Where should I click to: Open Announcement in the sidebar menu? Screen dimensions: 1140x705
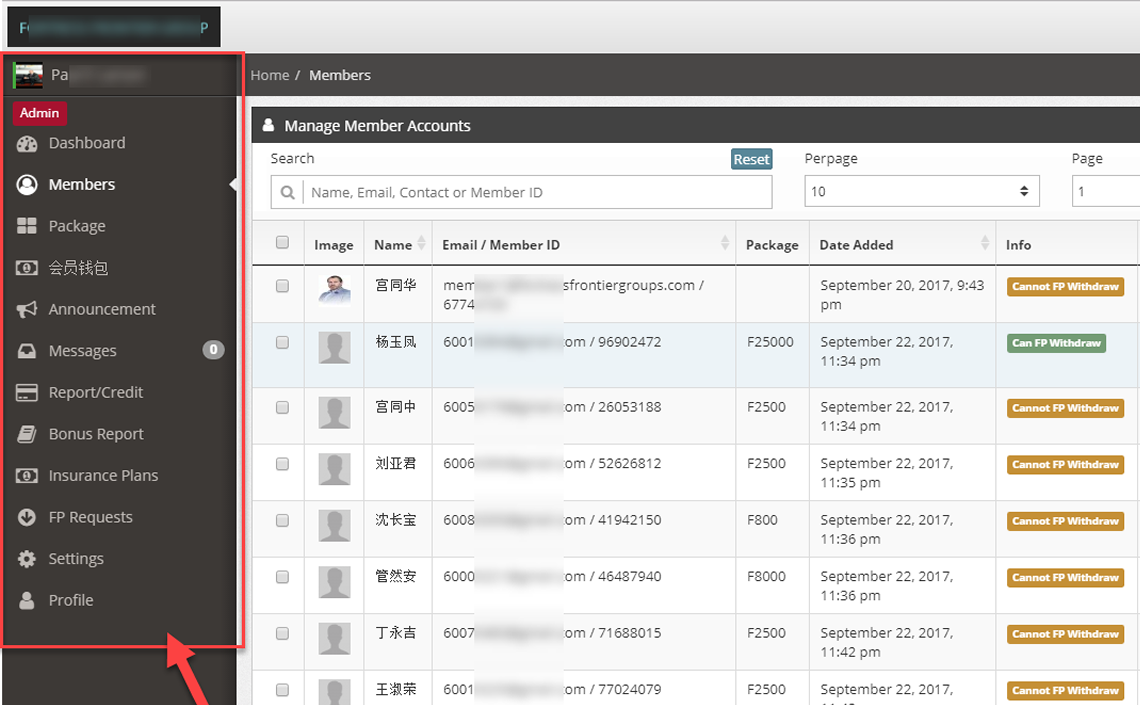pyautogui.click(x=102, y=309)
